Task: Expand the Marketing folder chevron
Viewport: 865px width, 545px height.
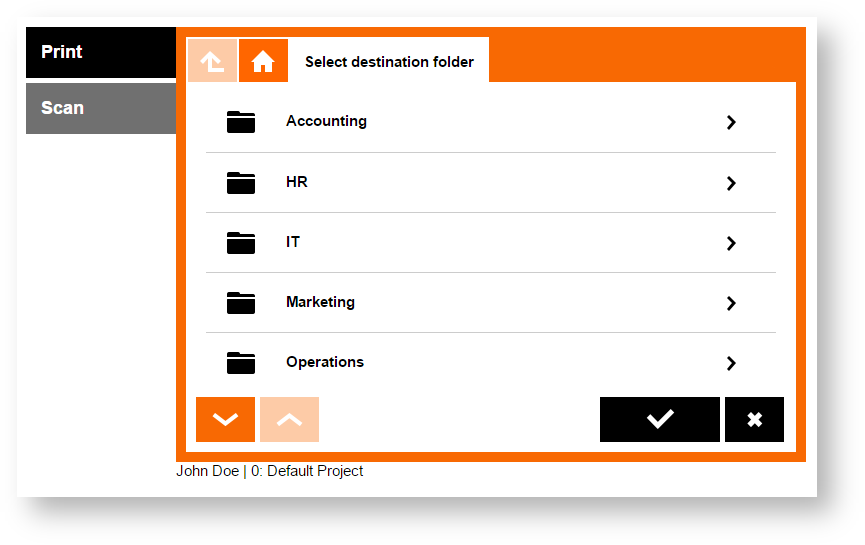Action: [x=731, y=304]
